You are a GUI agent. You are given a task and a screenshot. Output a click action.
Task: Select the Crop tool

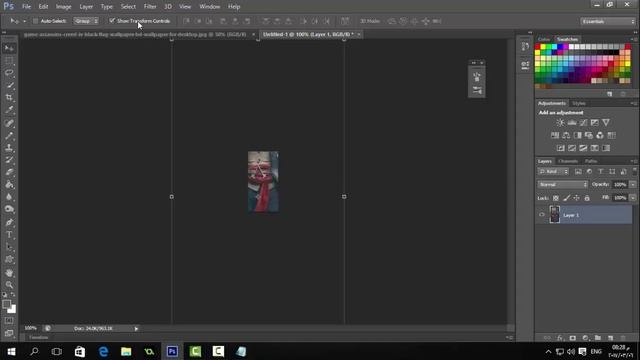pos(9,98)
